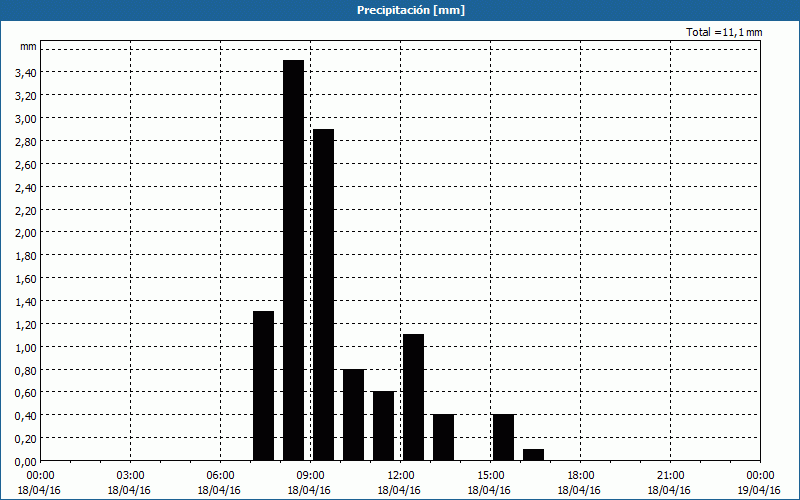Click the y-axis value 0,40

(26, 416)
